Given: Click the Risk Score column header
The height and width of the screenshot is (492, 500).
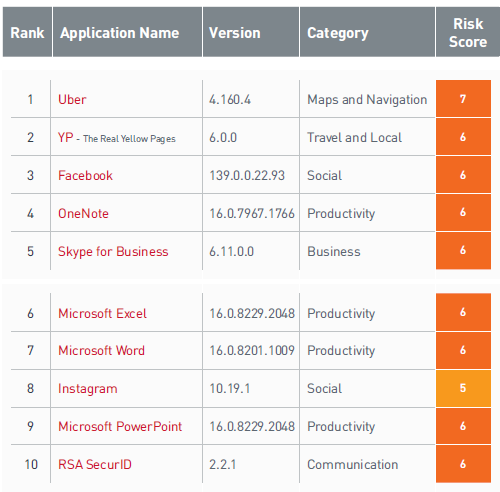Looking at the screenshot, I should 468,32.
